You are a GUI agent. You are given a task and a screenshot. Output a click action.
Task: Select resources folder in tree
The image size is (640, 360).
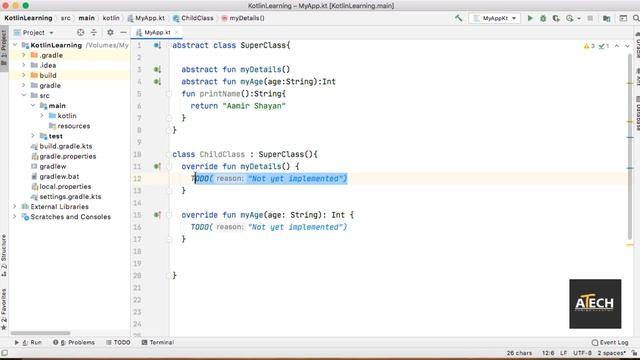69,126
